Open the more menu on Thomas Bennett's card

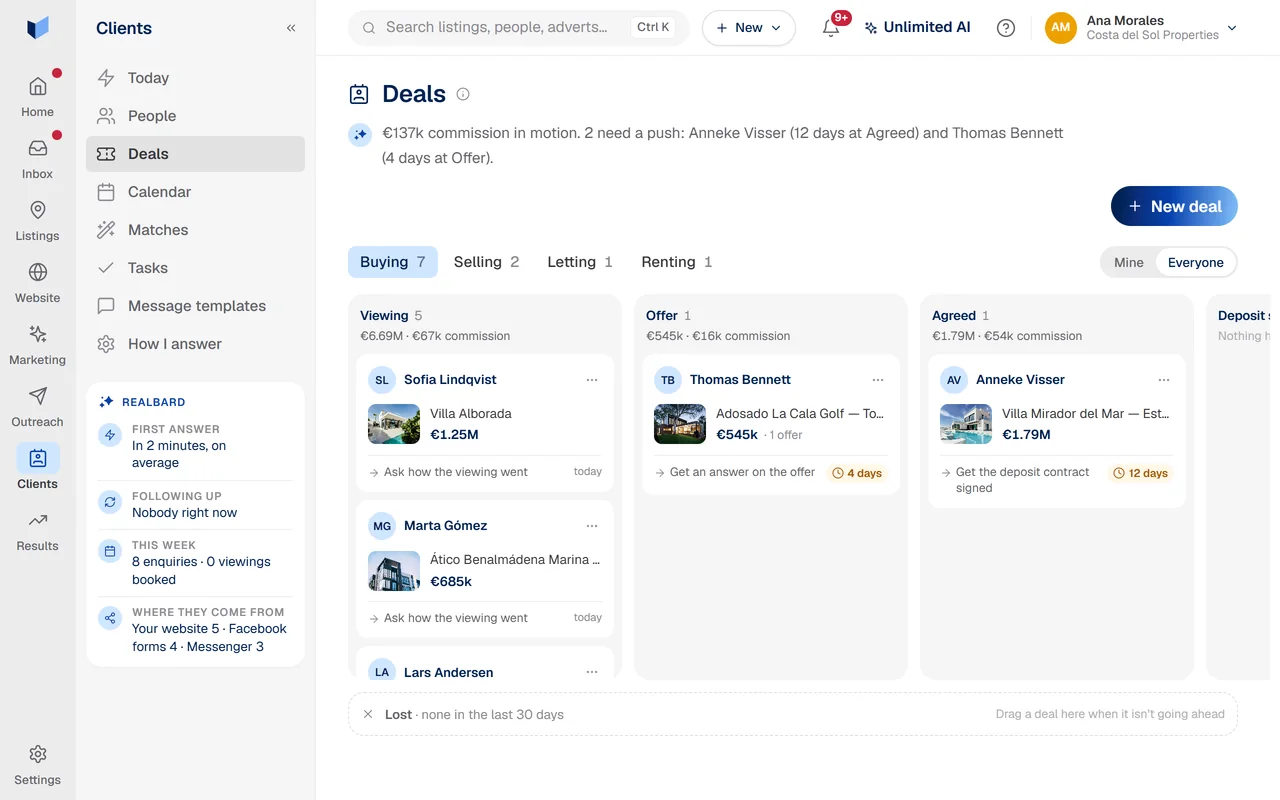(878, 380)
